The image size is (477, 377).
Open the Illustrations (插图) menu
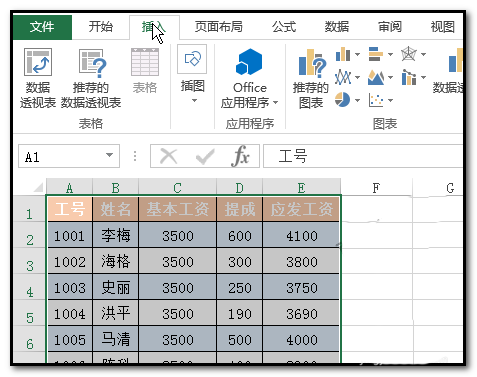click(x=192, y=74)
